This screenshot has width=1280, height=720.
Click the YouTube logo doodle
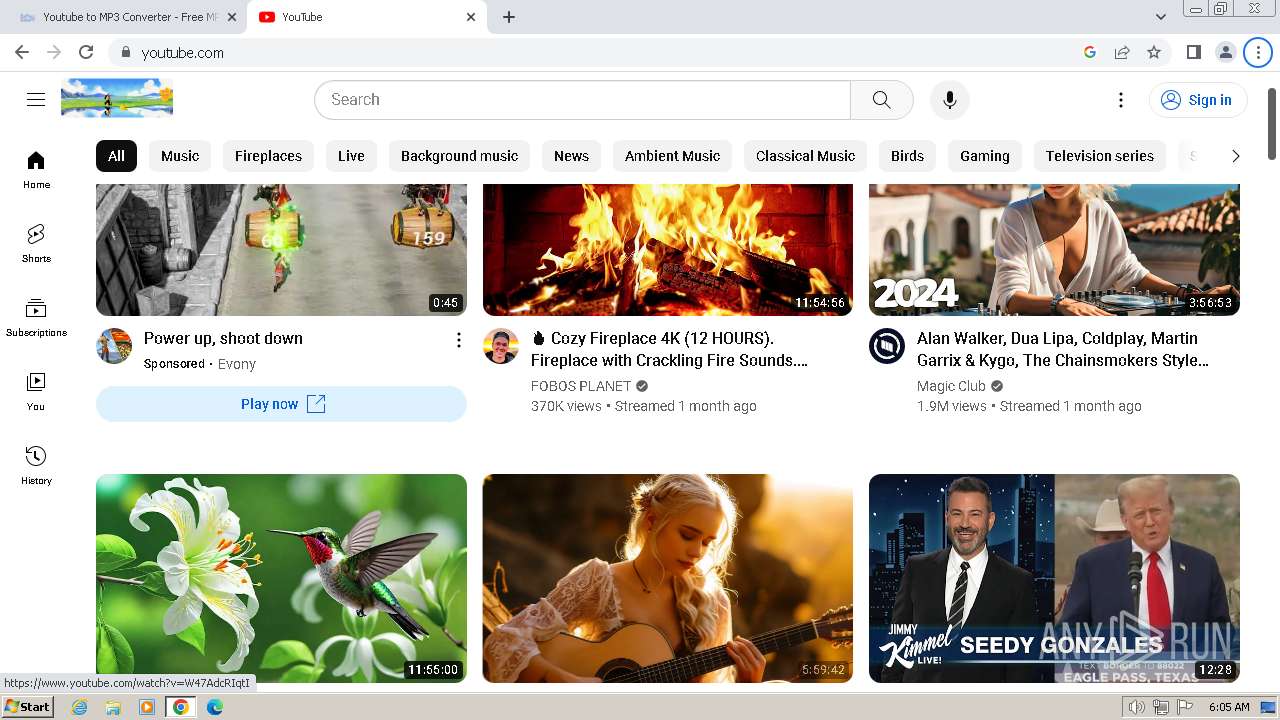coord(117,98)
